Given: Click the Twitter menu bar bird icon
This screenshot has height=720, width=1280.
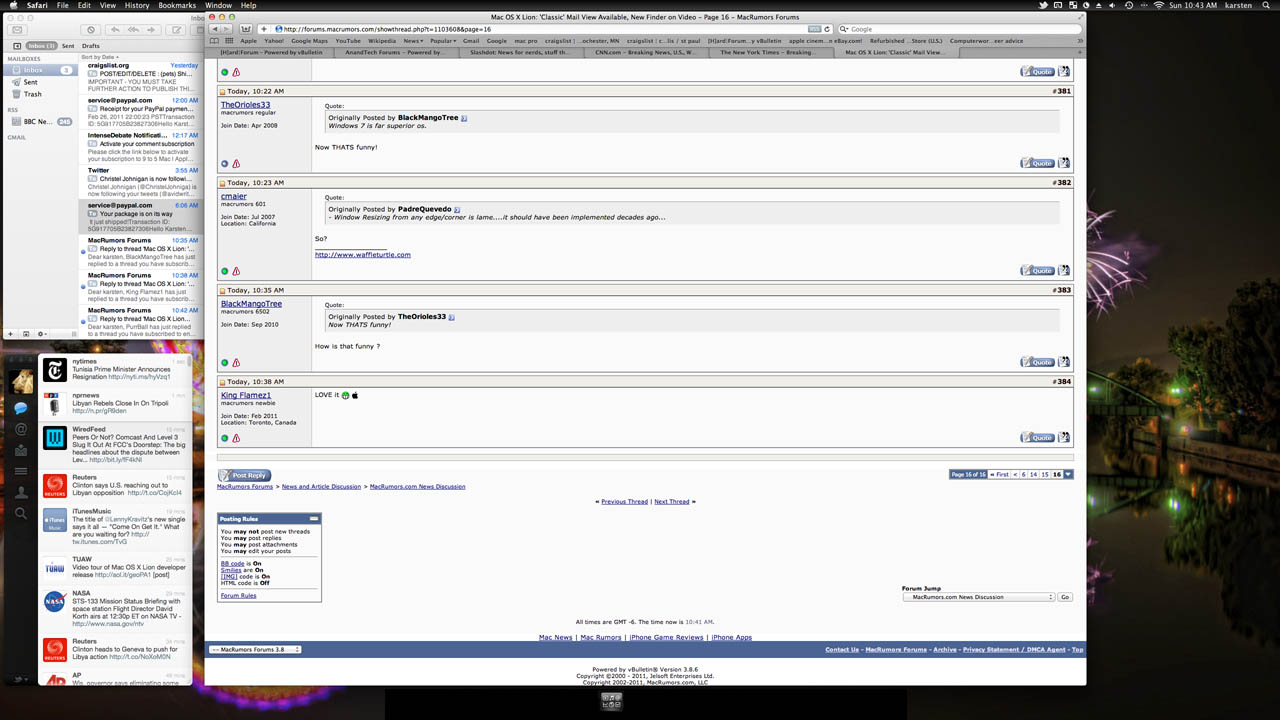Looking at the screenshot, I should pos(1043,5).
